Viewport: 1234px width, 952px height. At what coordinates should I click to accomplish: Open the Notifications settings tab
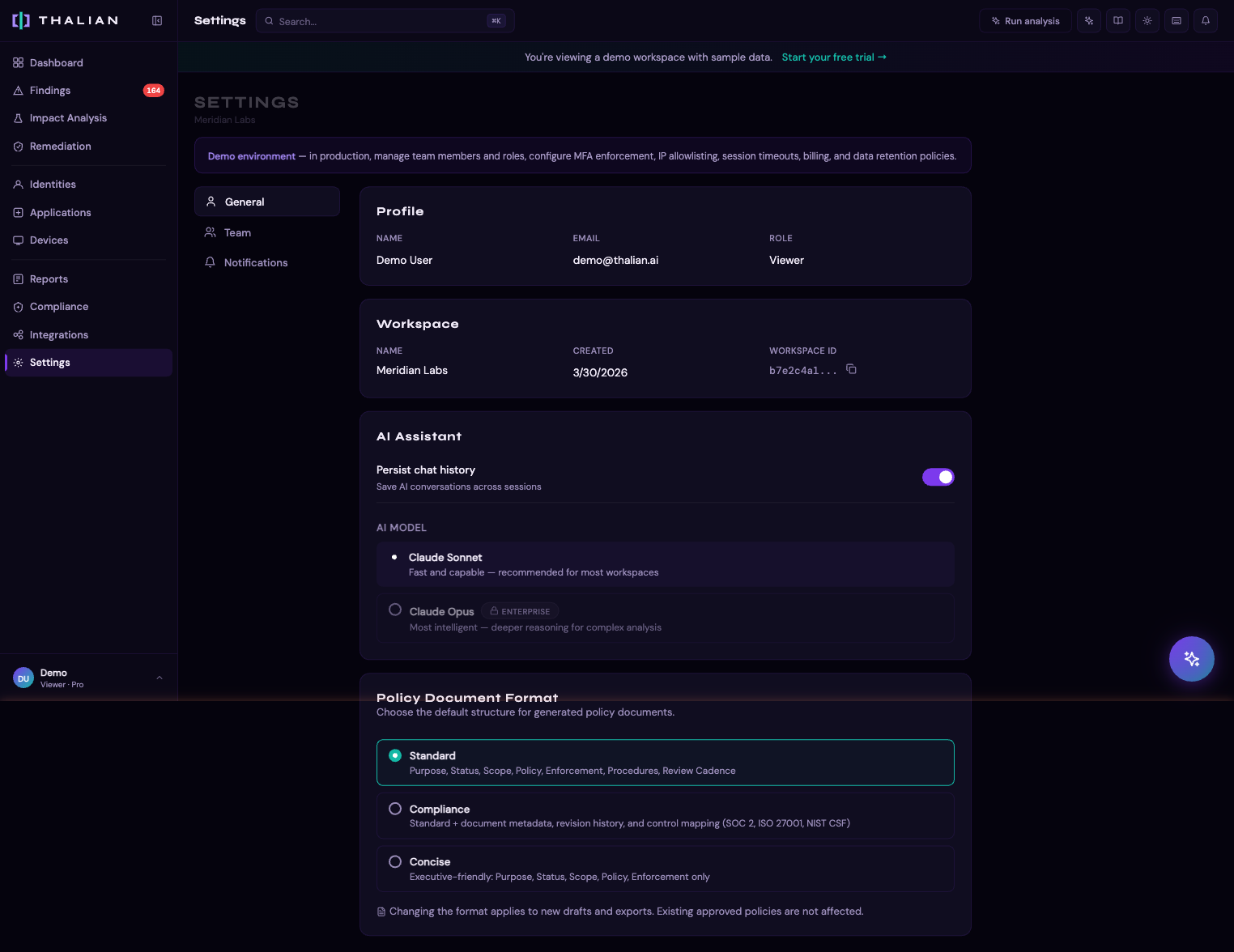pos(267,262)
